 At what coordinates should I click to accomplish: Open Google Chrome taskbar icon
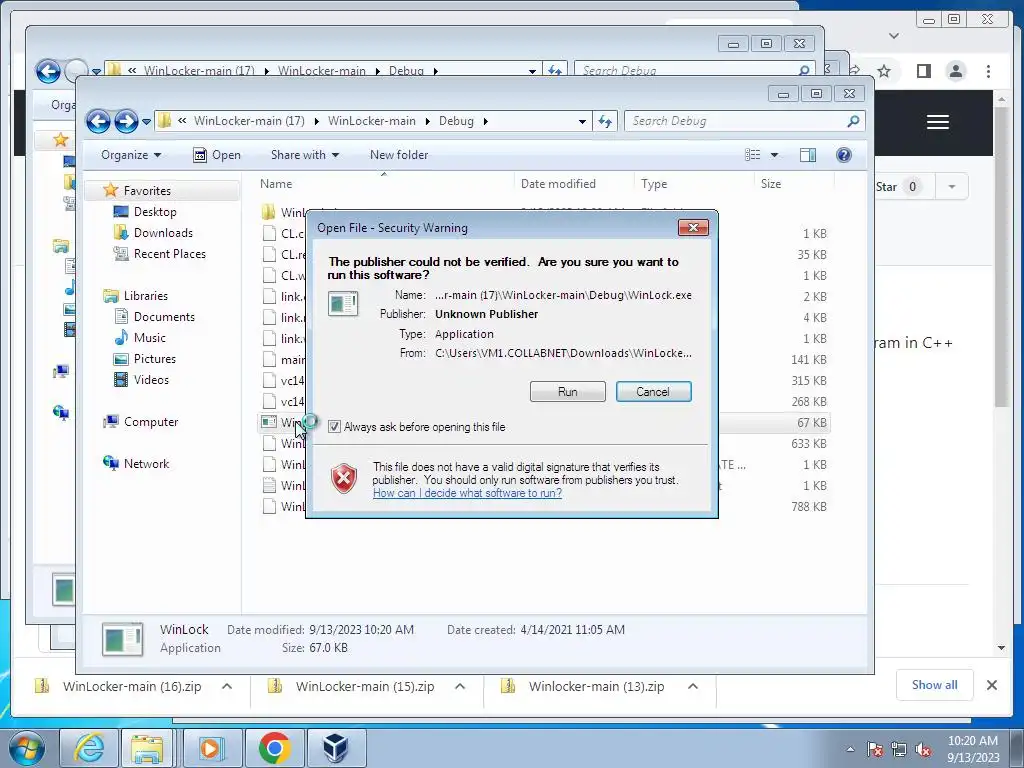(x=274, y=748)
